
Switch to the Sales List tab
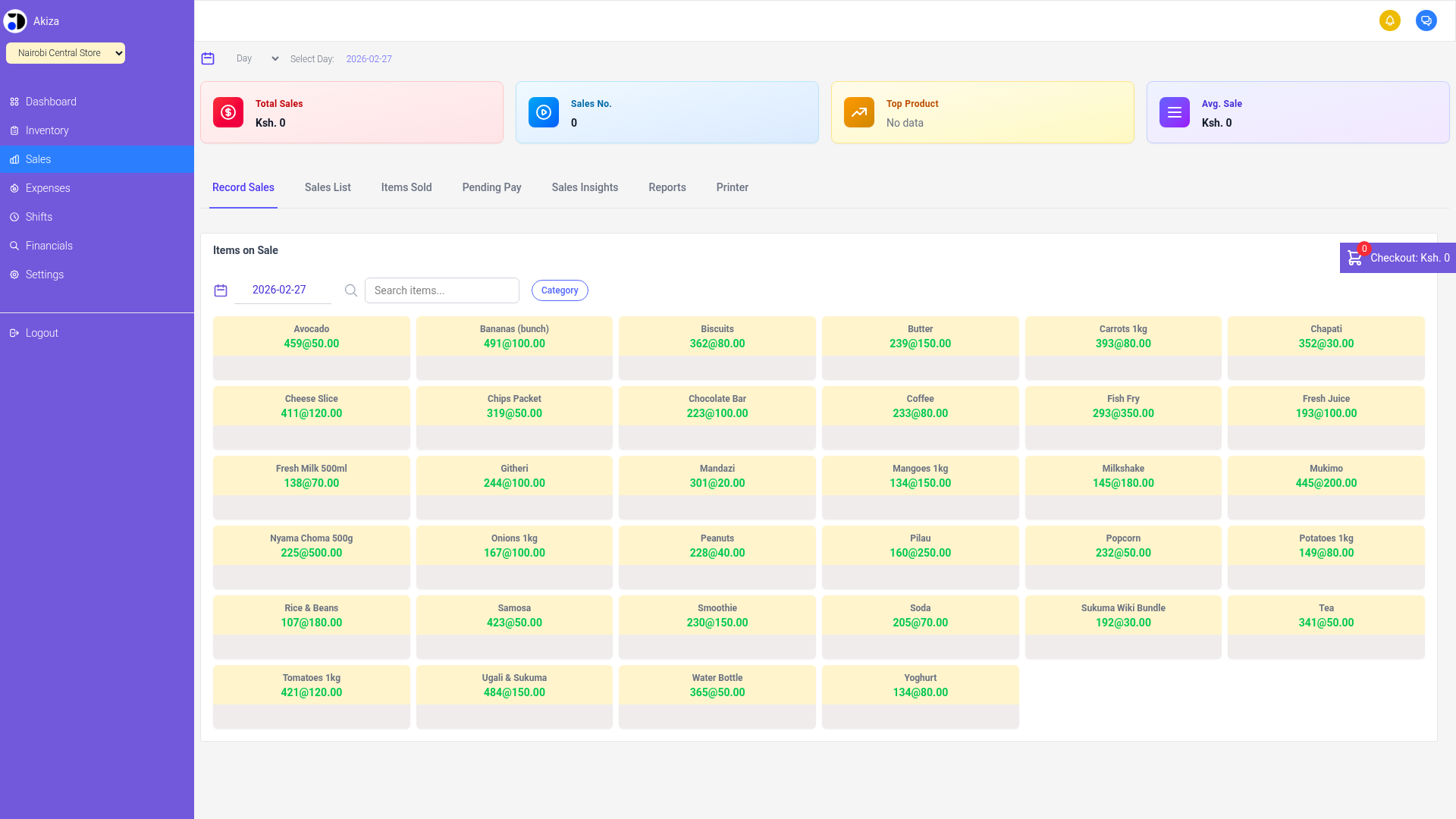[x=328, y=187]
